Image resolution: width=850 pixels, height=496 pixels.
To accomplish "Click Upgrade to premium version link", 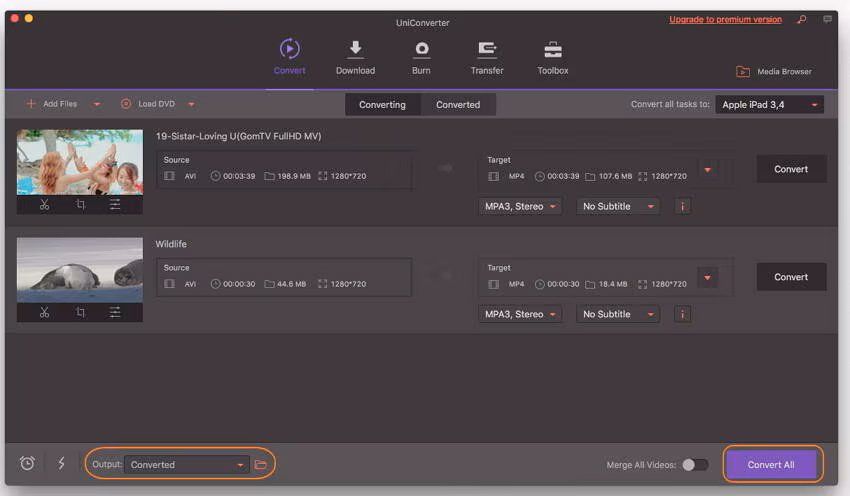I will 725,20.
